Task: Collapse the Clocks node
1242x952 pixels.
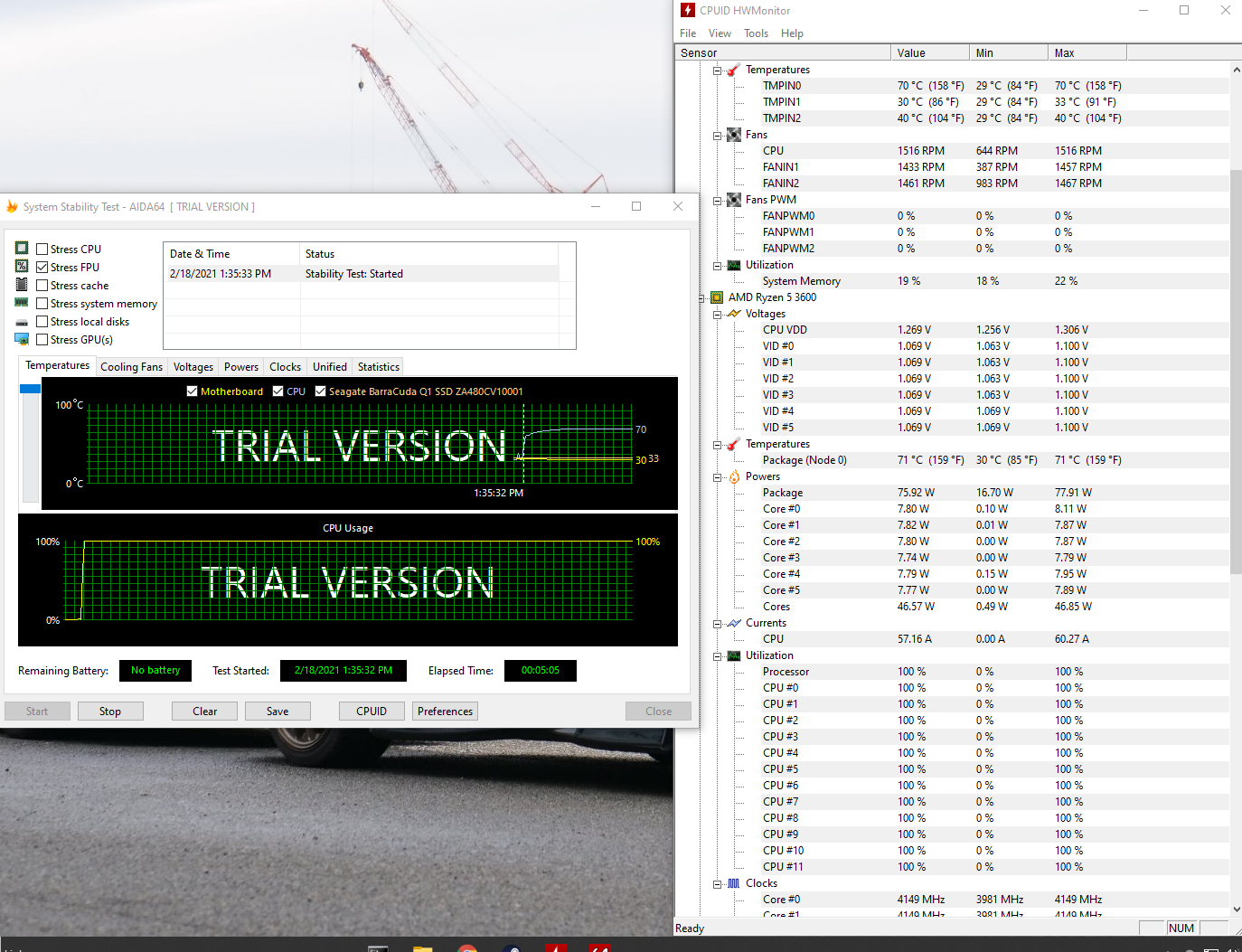Action: [717, 883]
